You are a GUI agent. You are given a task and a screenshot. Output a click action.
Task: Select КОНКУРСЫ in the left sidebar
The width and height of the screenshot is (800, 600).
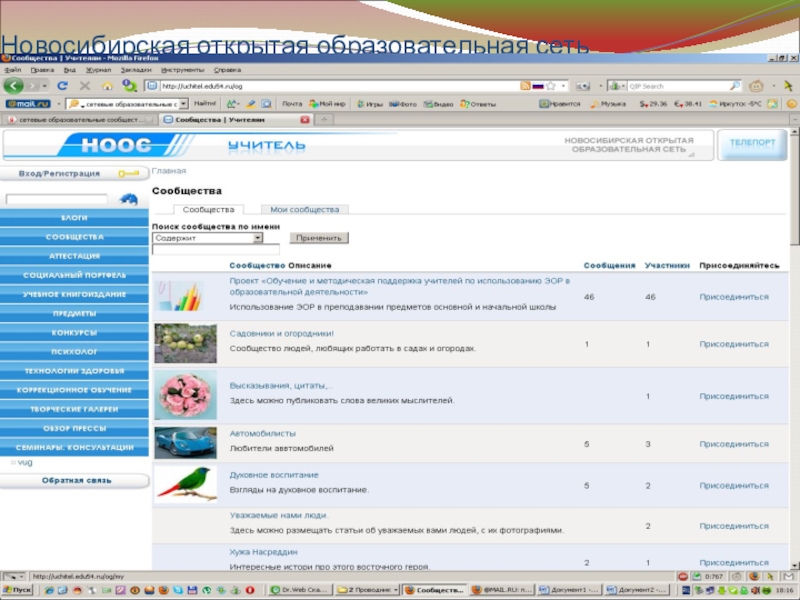[x=75, y=332]
